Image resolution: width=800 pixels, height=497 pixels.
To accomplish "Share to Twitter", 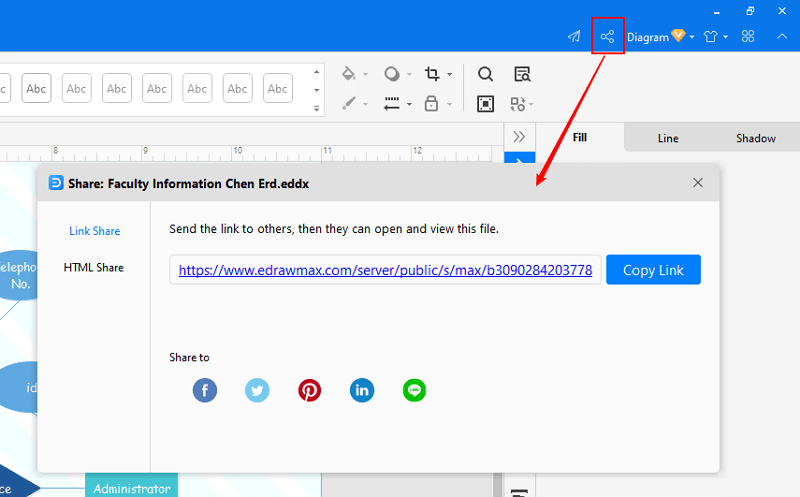I will click(x=257, y=390).
